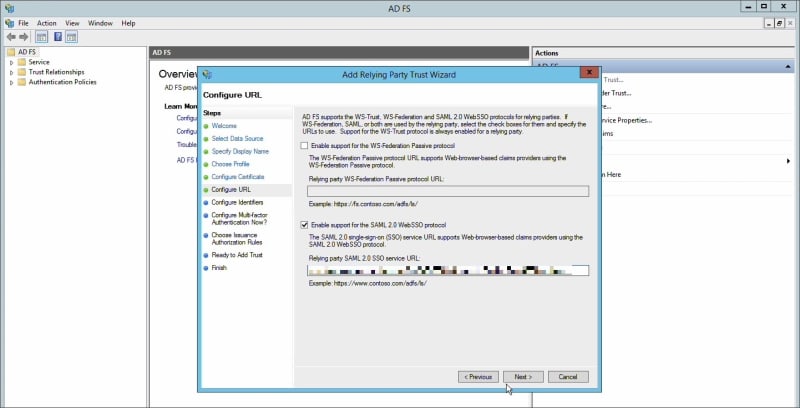This screenshot has width=800, height=408.
Task: Select the Finish step
Action: pyautogui.click(x=219, y=268)
